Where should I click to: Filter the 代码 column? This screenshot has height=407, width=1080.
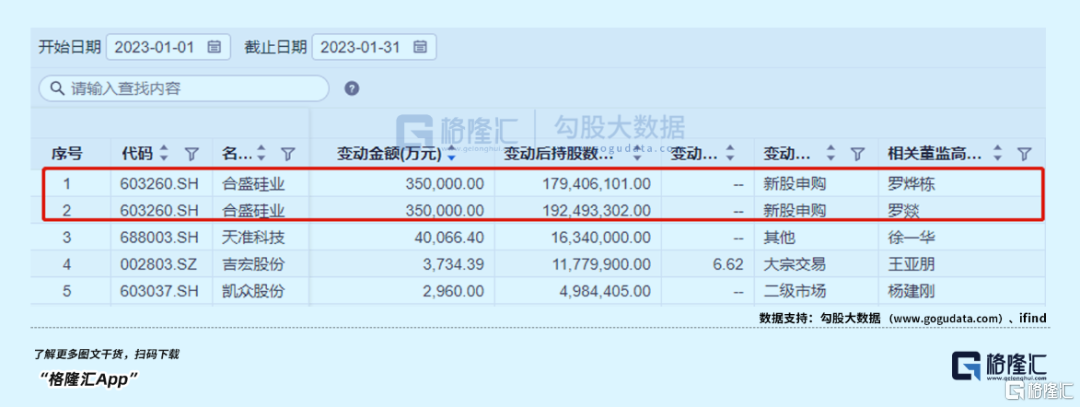click(x=192, y=154)
